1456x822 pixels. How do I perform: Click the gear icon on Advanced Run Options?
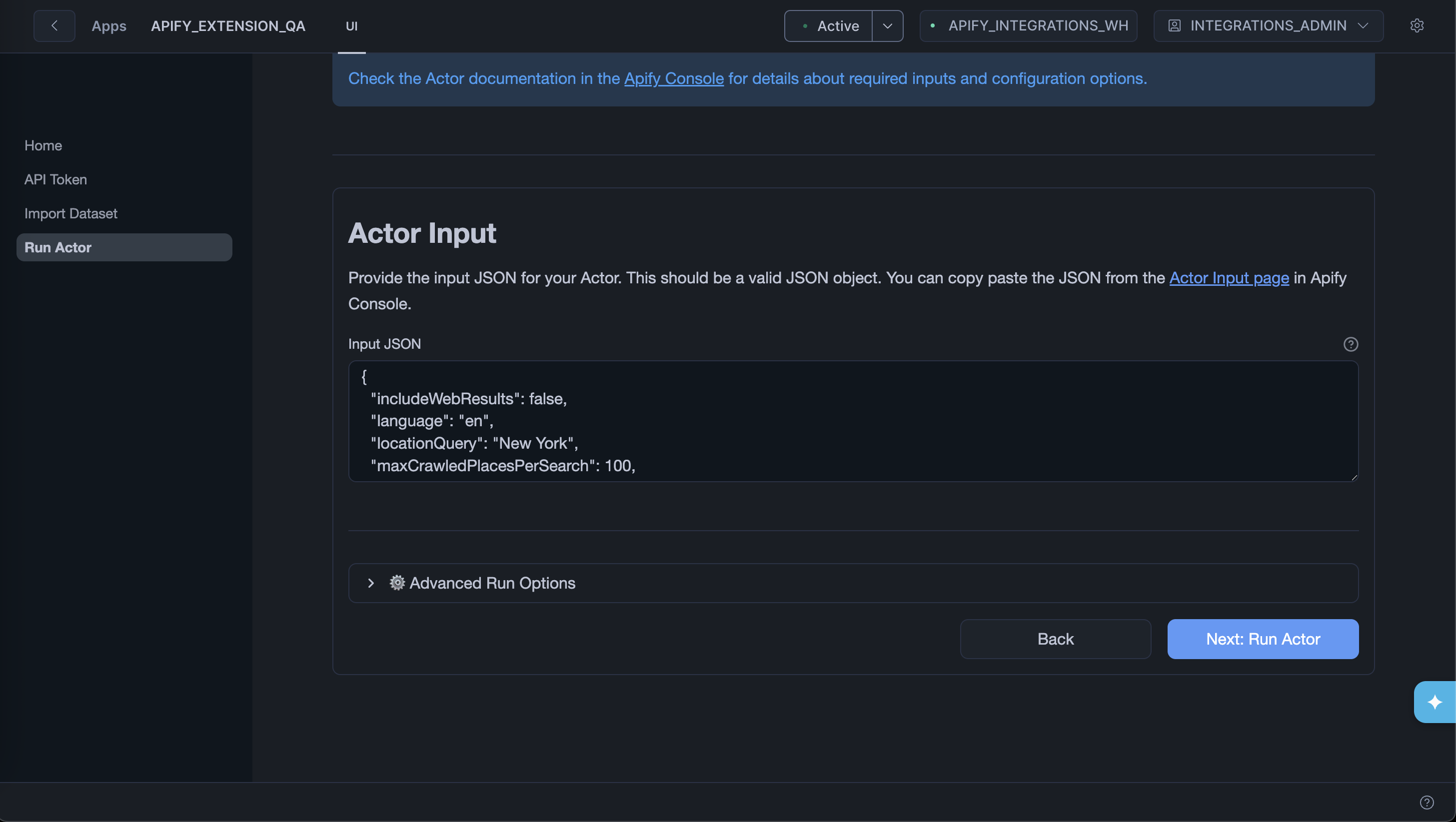(396, 583)
